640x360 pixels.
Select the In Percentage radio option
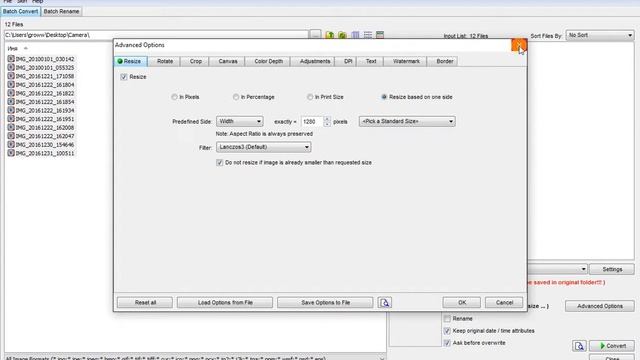(x=236, y=97)
